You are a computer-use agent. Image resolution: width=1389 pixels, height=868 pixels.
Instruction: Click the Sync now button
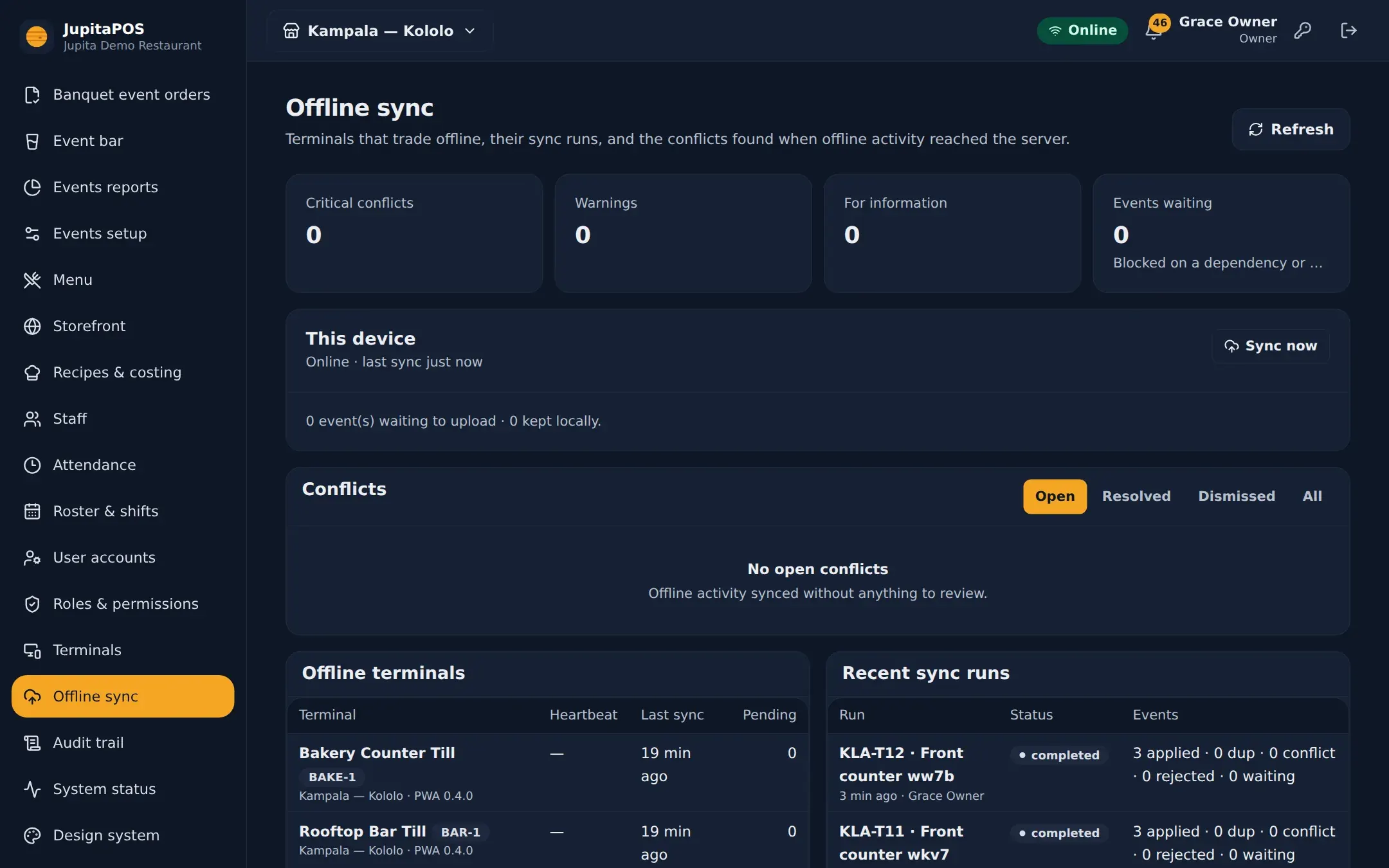point(1271,346)
